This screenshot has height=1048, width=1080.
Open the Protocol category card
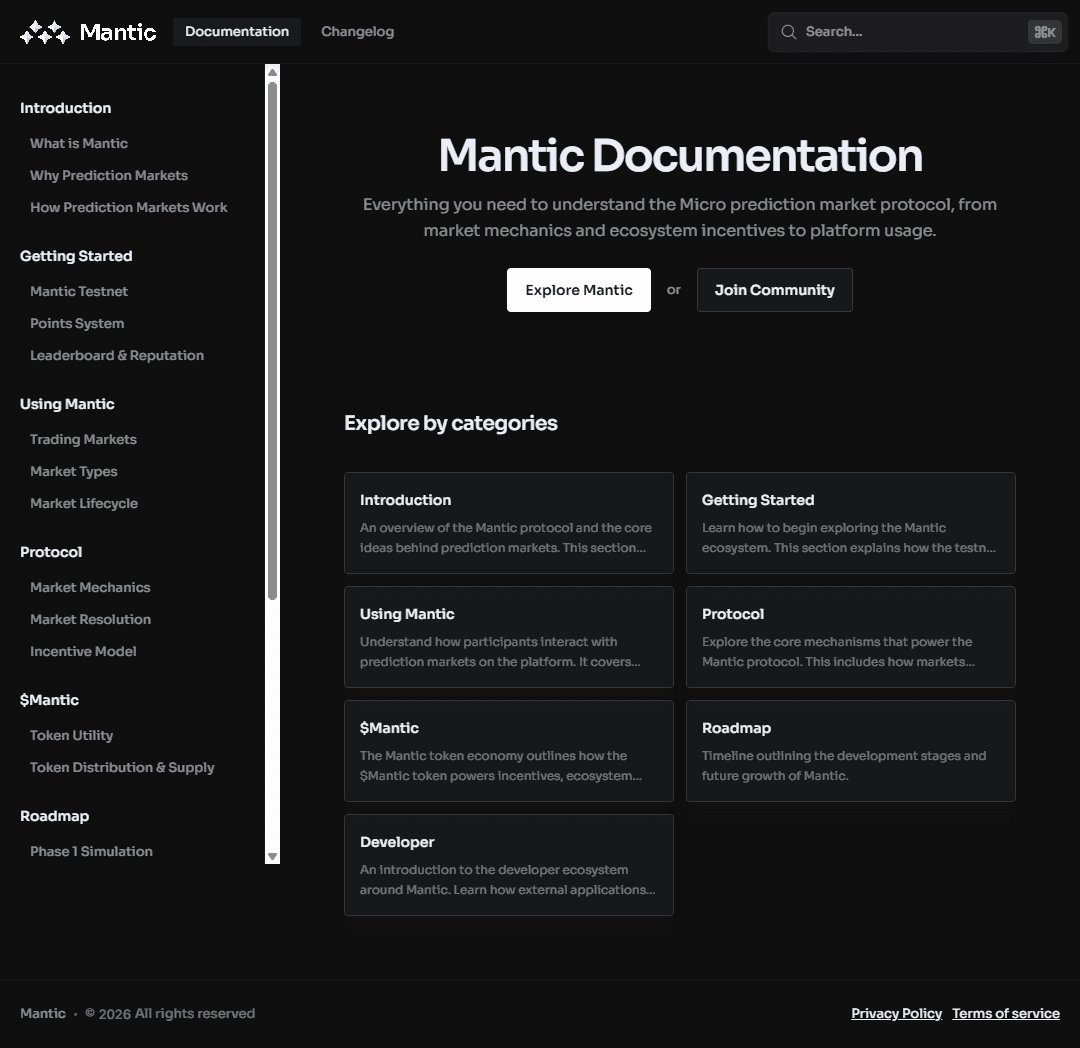click(851, 637)
